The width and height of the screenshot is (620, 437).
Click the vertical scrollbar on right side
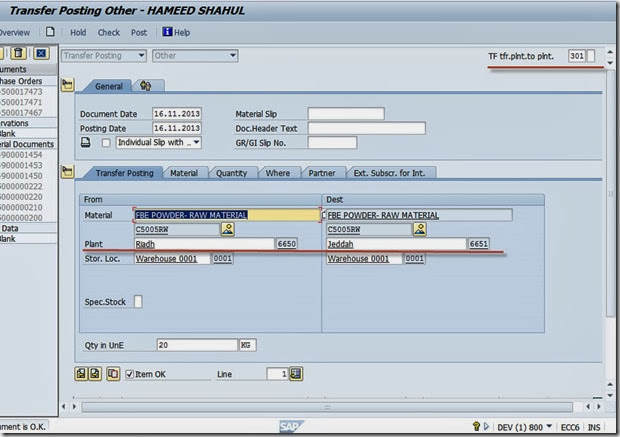tap(609, 194)
